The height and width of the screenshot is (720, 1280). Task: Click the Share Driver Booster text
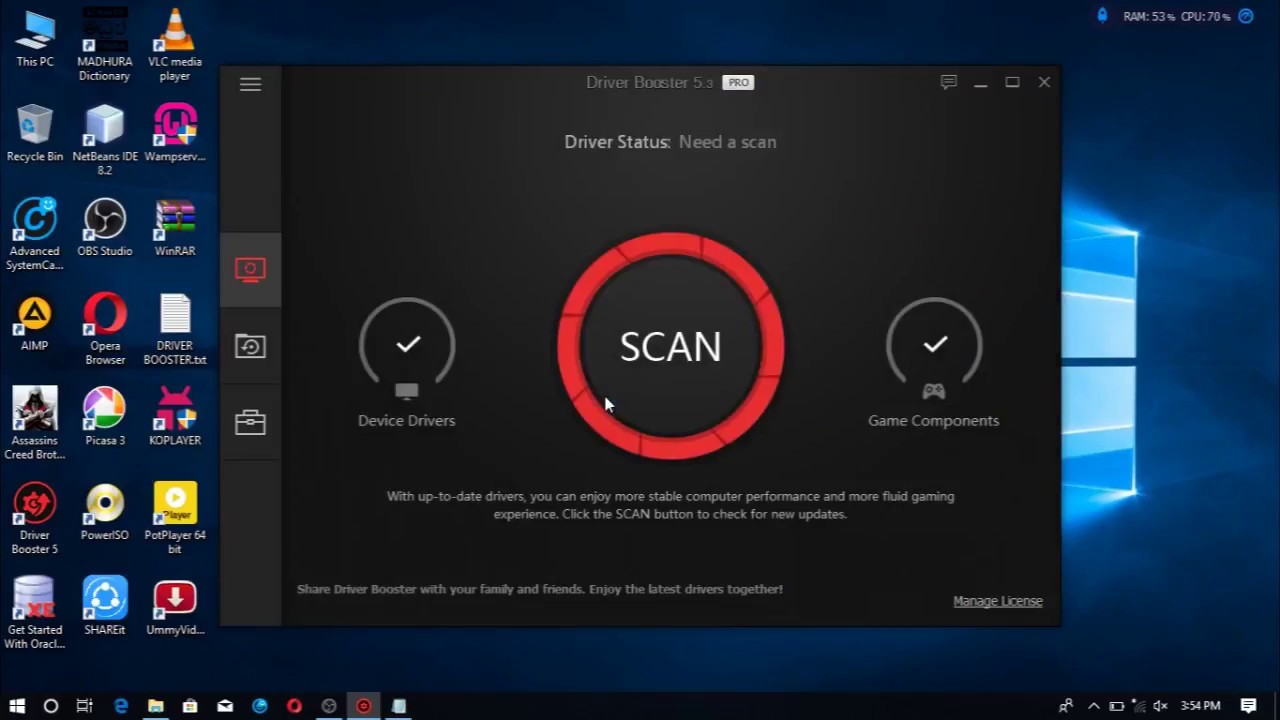540,589
